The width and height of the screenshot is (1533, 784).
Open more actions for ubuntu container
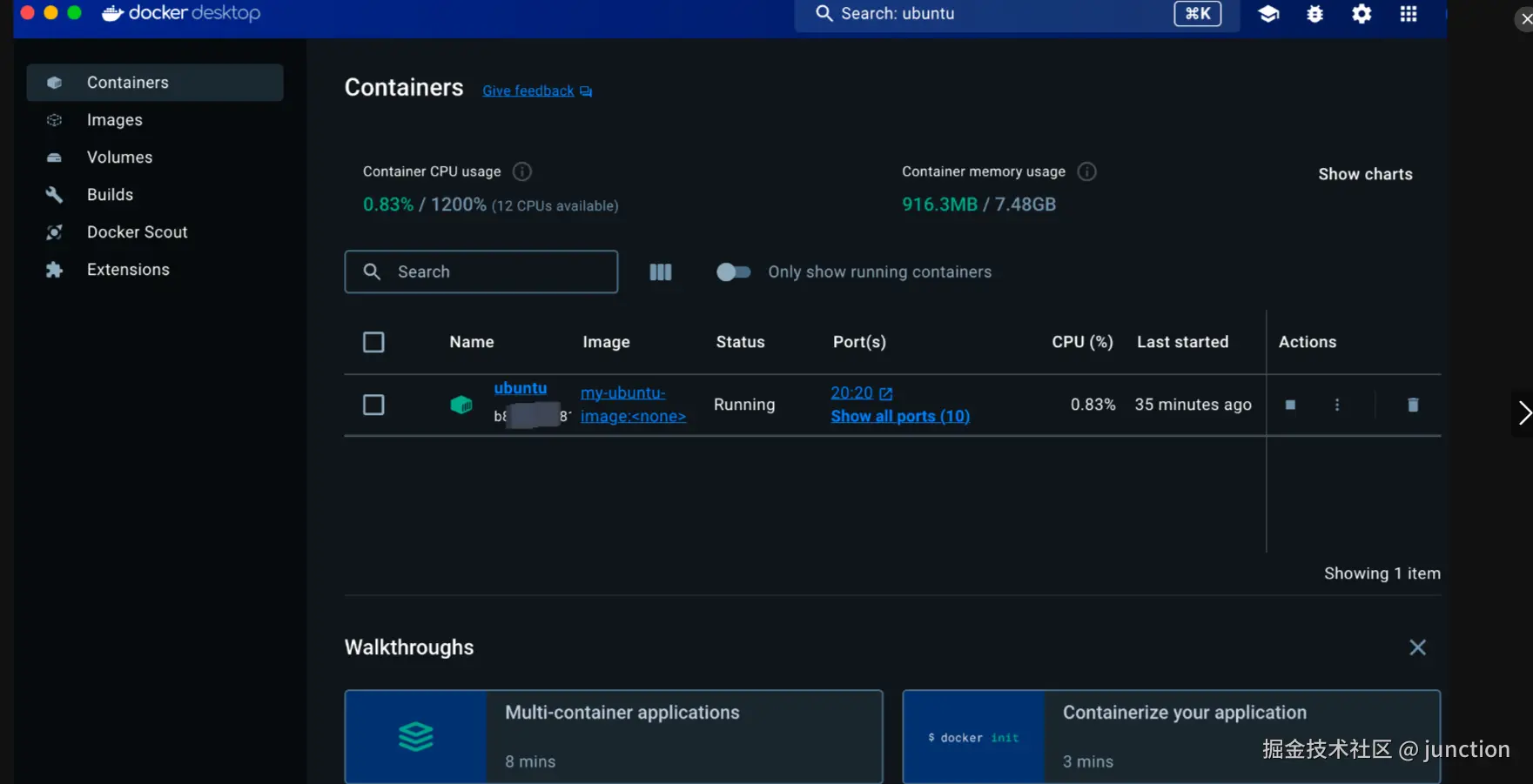(x=1337, y=405)
